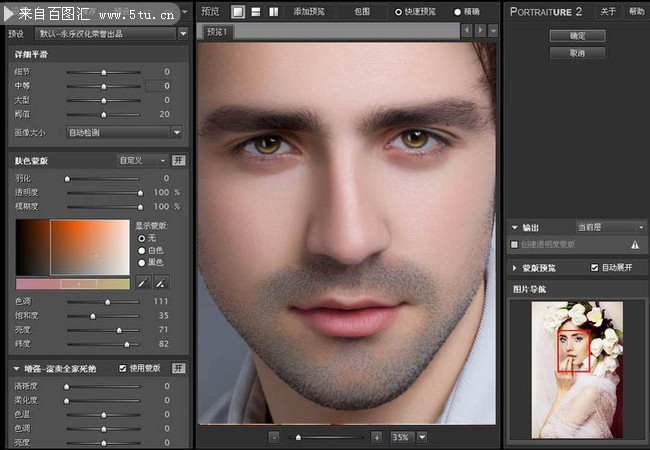
Task: Uncheck the 自动展开 auto expand checkbox
Action: (x=594, y=268)
